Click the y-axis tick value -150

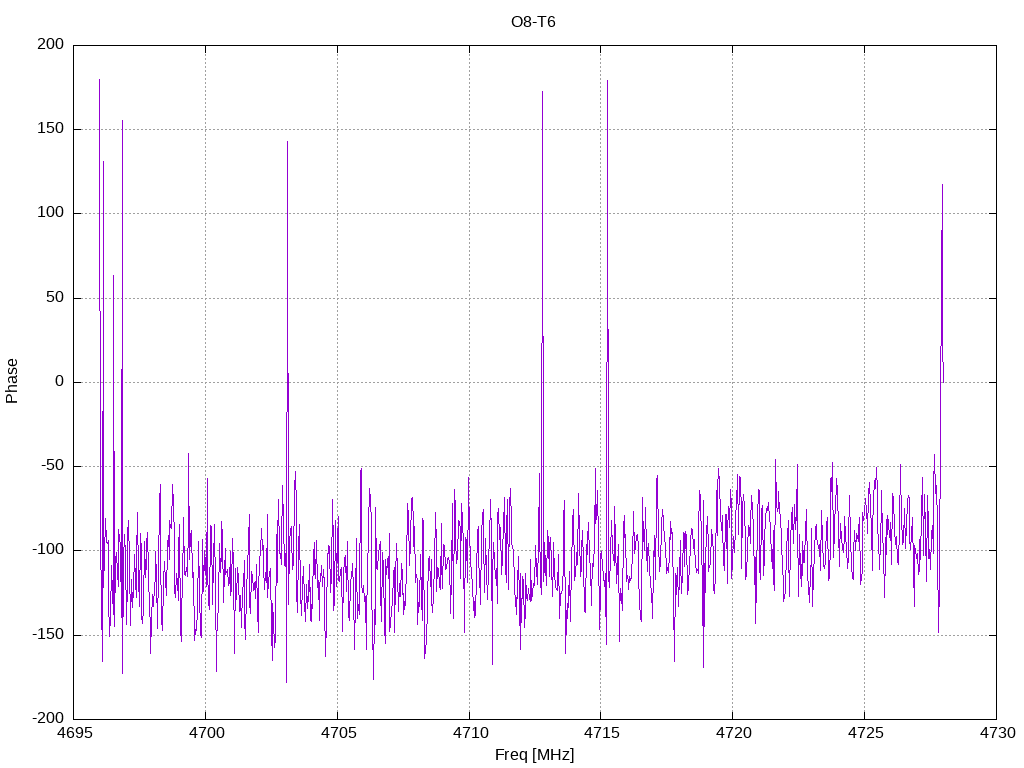click(48, 635)
